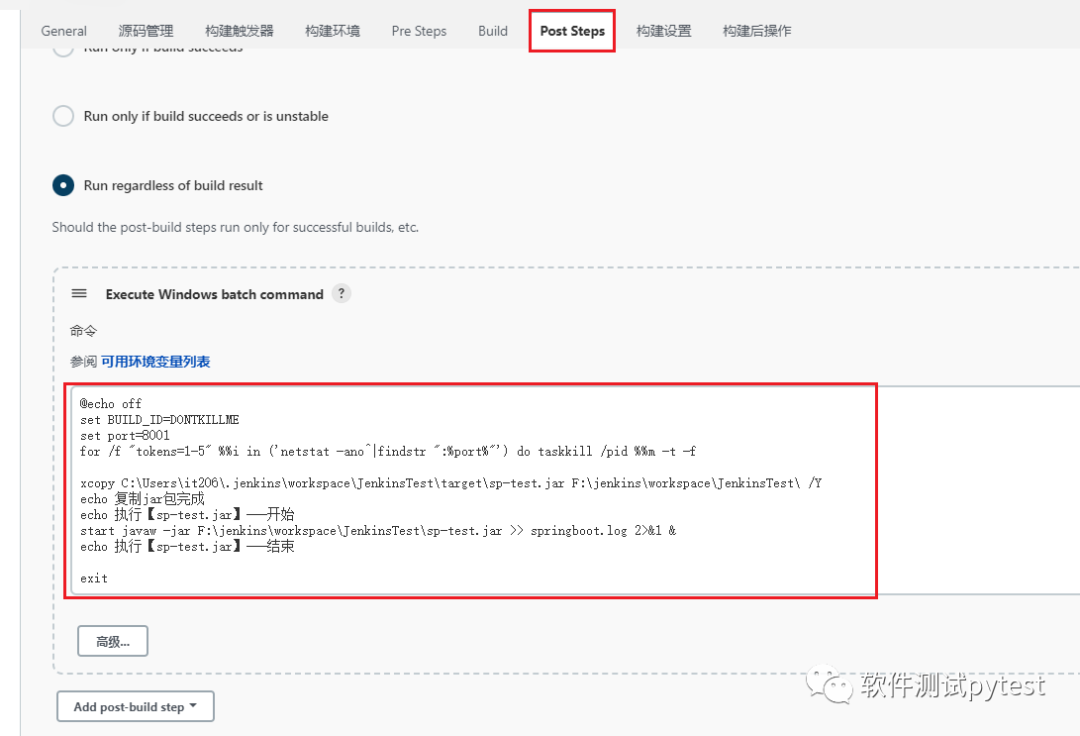Switch to the Build tab

click(x=492, y=31)
